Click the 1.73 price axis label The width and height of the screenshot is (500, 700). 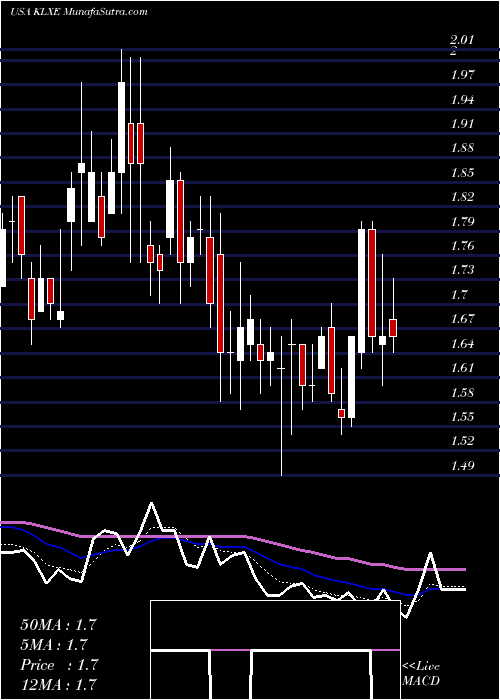tap(461, 270)
